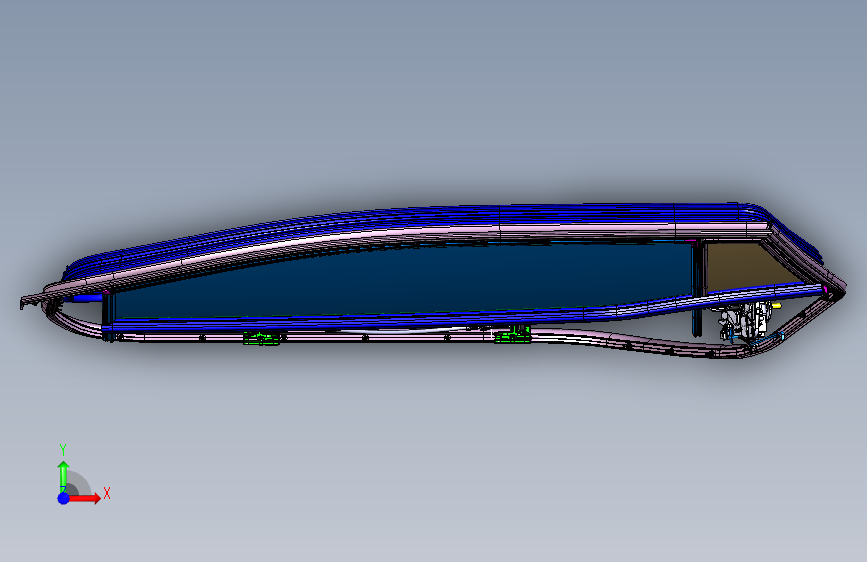Click the green Y axis arrow of the triad
This screenshot has width=867, height=562.
point(64,476)
